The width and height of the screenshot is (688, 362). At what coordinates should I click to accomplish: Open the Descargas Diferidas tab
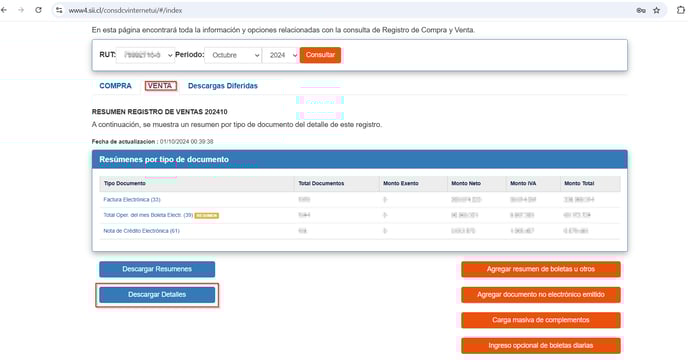(x=223, y=86)
